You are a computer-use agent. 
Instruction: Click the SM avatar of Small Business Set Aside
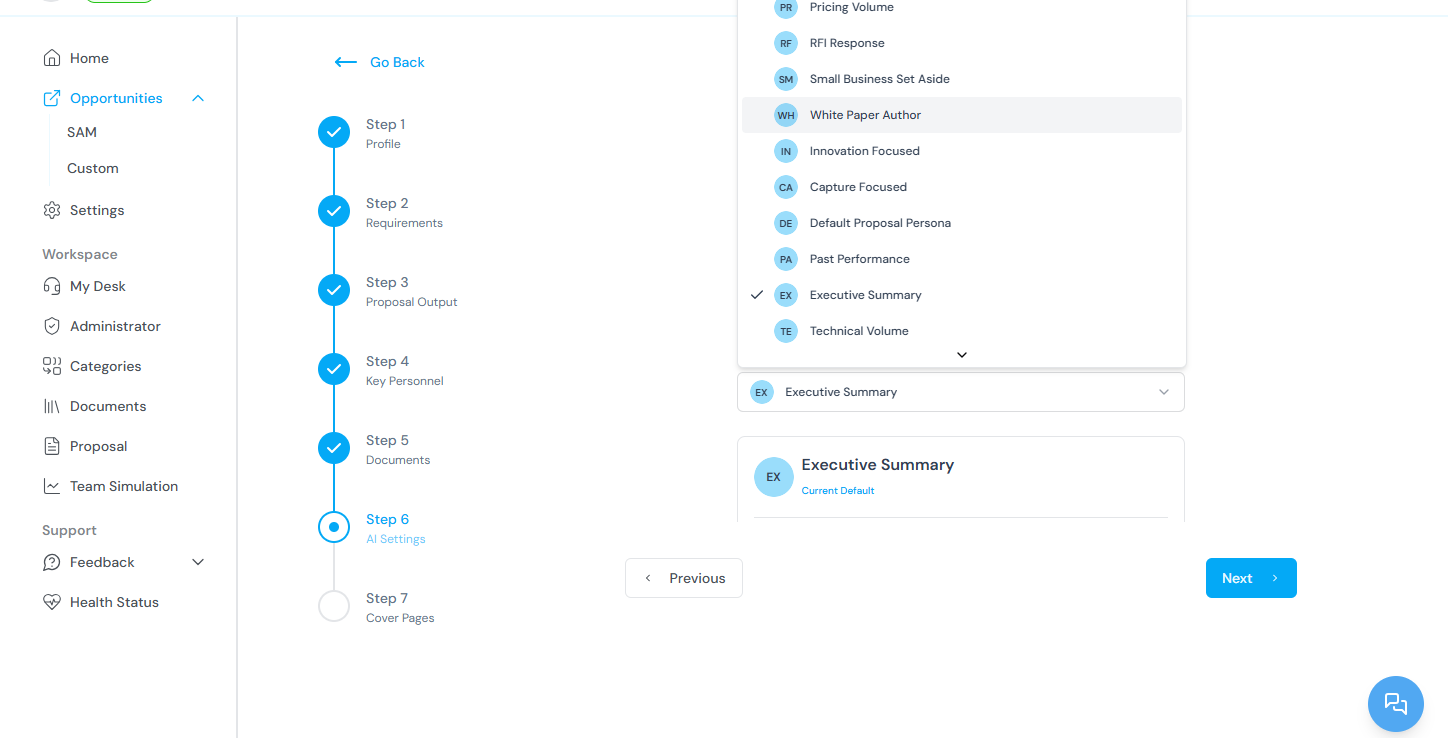pyautogui.click(x=786, y=79)
